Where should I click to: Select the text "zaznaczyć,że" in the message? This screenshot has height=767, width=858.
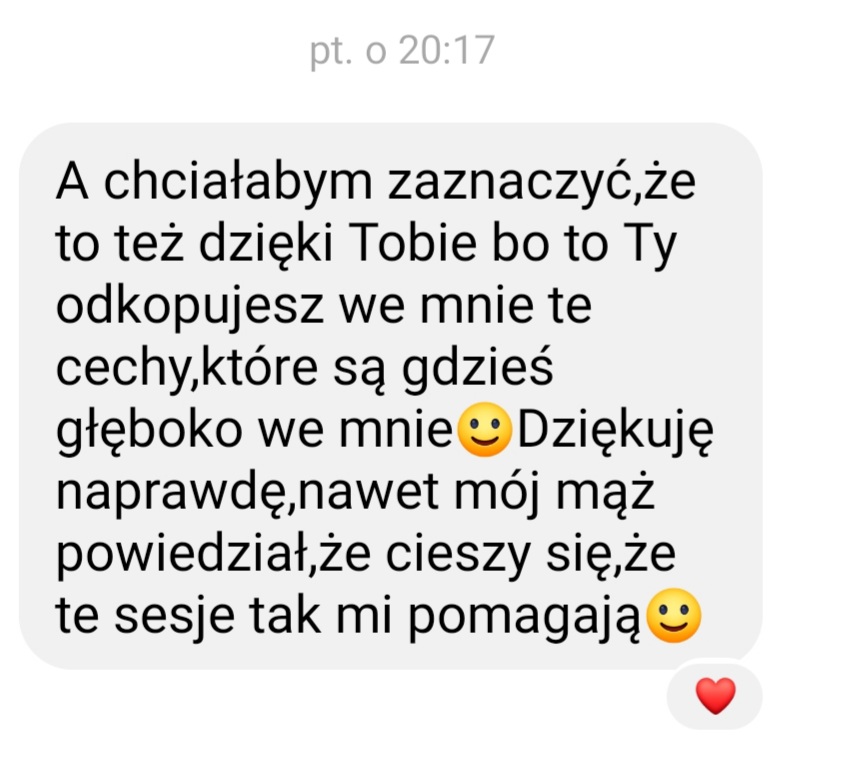542,182
